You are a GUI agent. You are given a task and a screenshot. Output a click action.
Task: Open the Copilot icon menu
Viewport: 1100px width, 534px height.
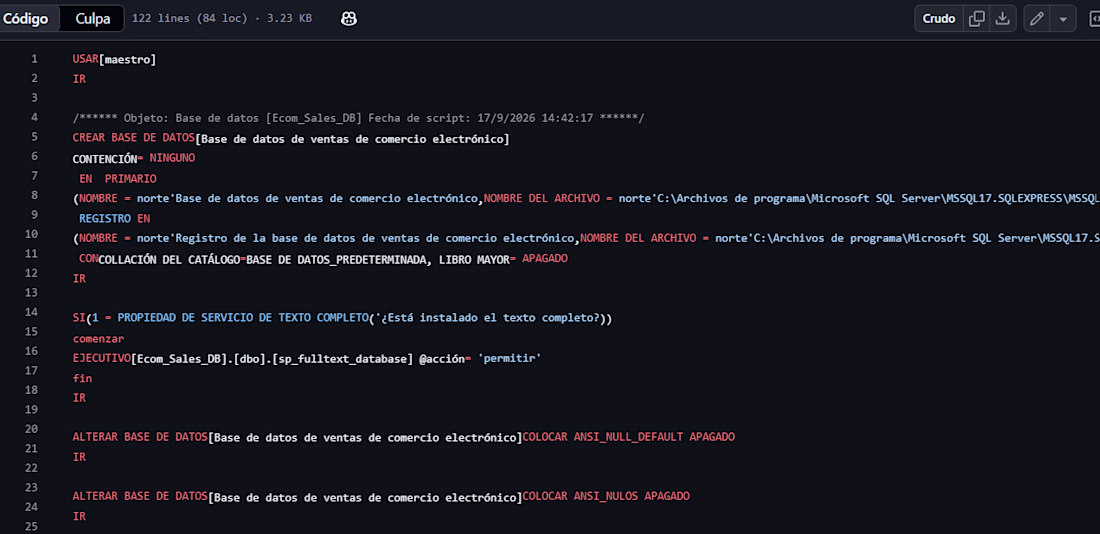pos(349,19)
